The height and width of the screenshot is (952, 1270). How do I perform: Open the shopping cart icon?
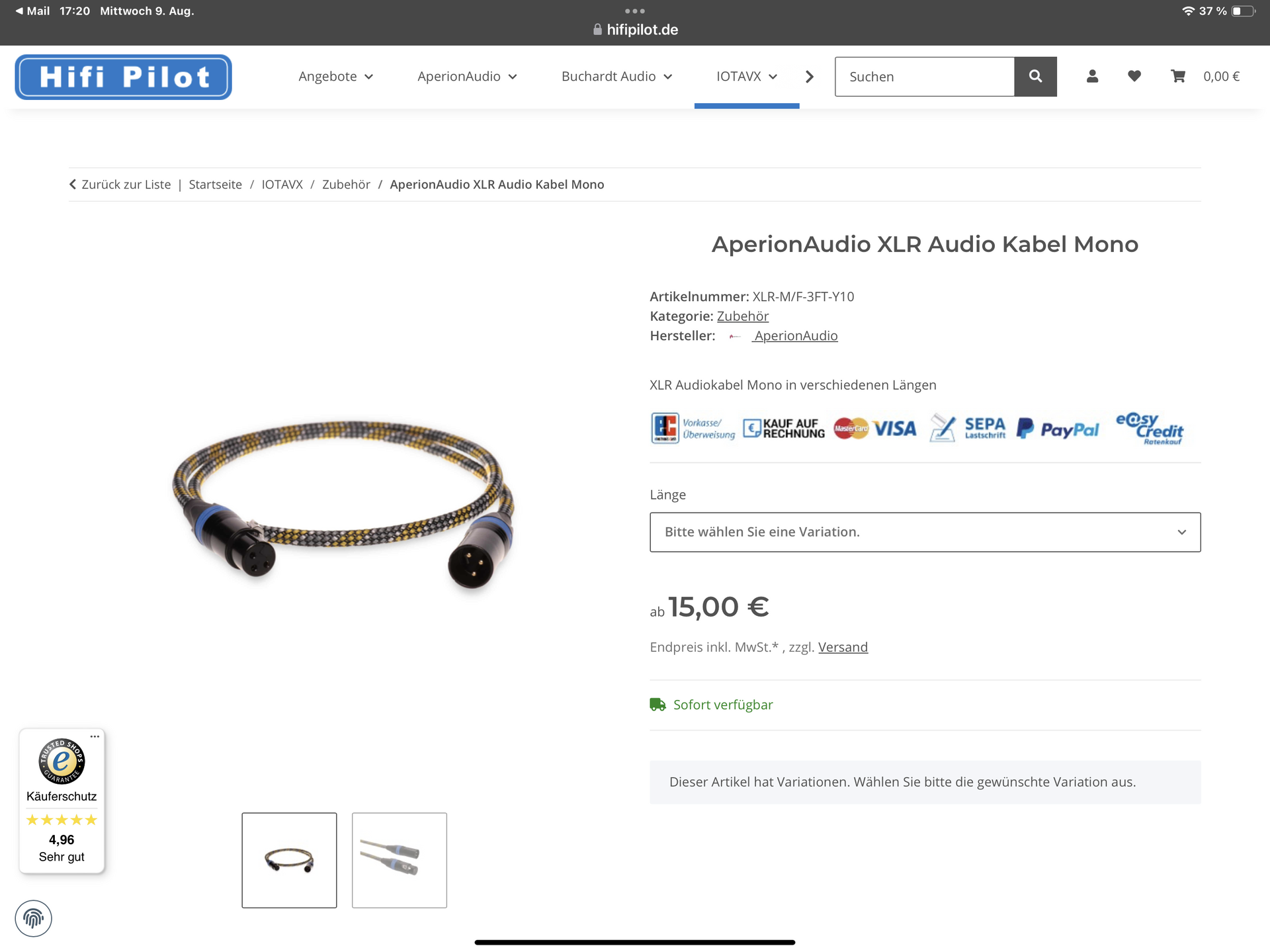(x=1178, y=76)
